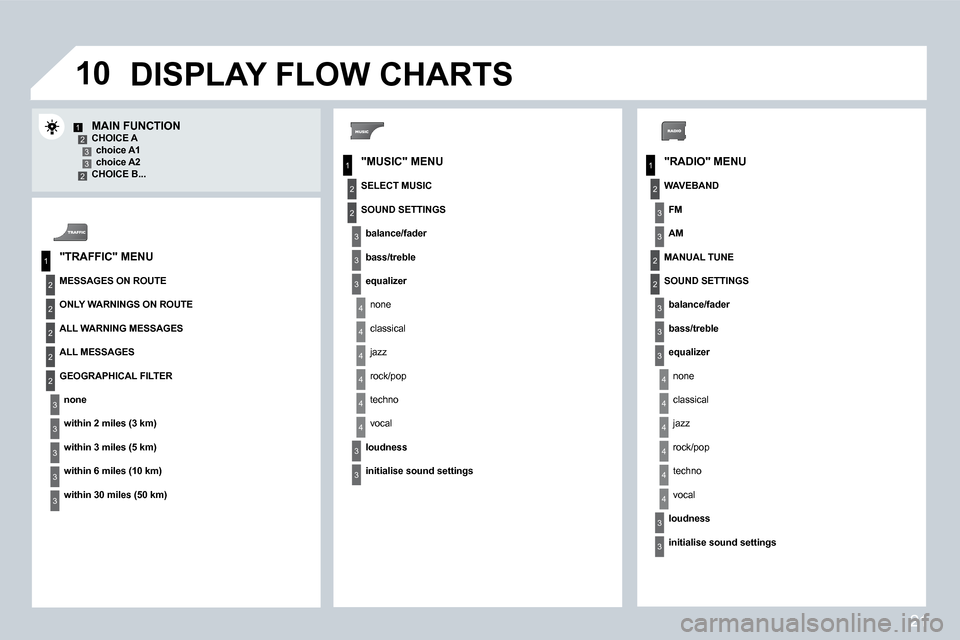This screenshot has width=960, height=640.
Task: Click level 1 badge next to "RADIO" MENU
Action: click(x=650, y=165)
